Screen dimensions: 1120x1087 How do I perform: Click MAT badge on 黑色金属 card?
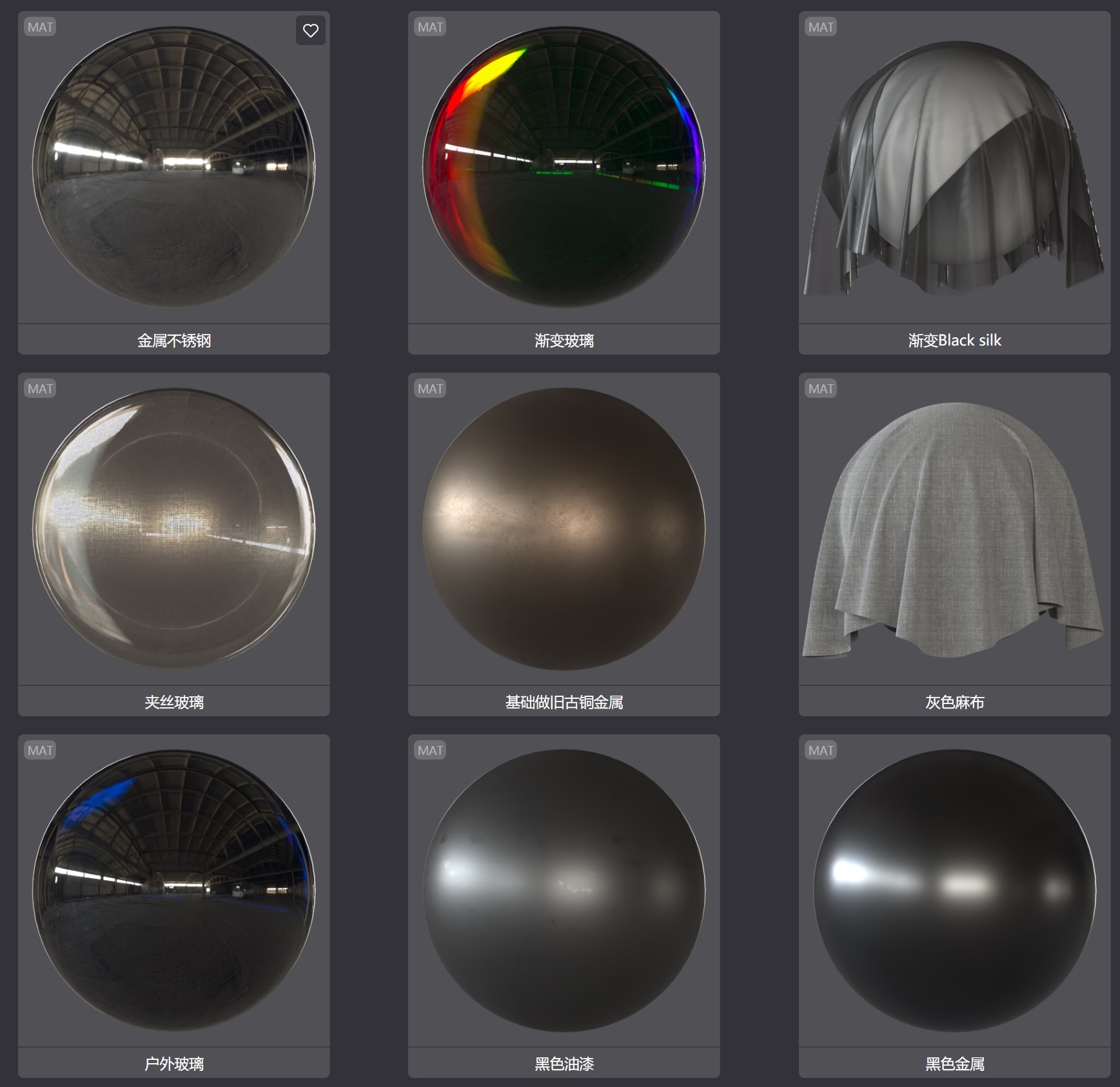tap(821, 750)
